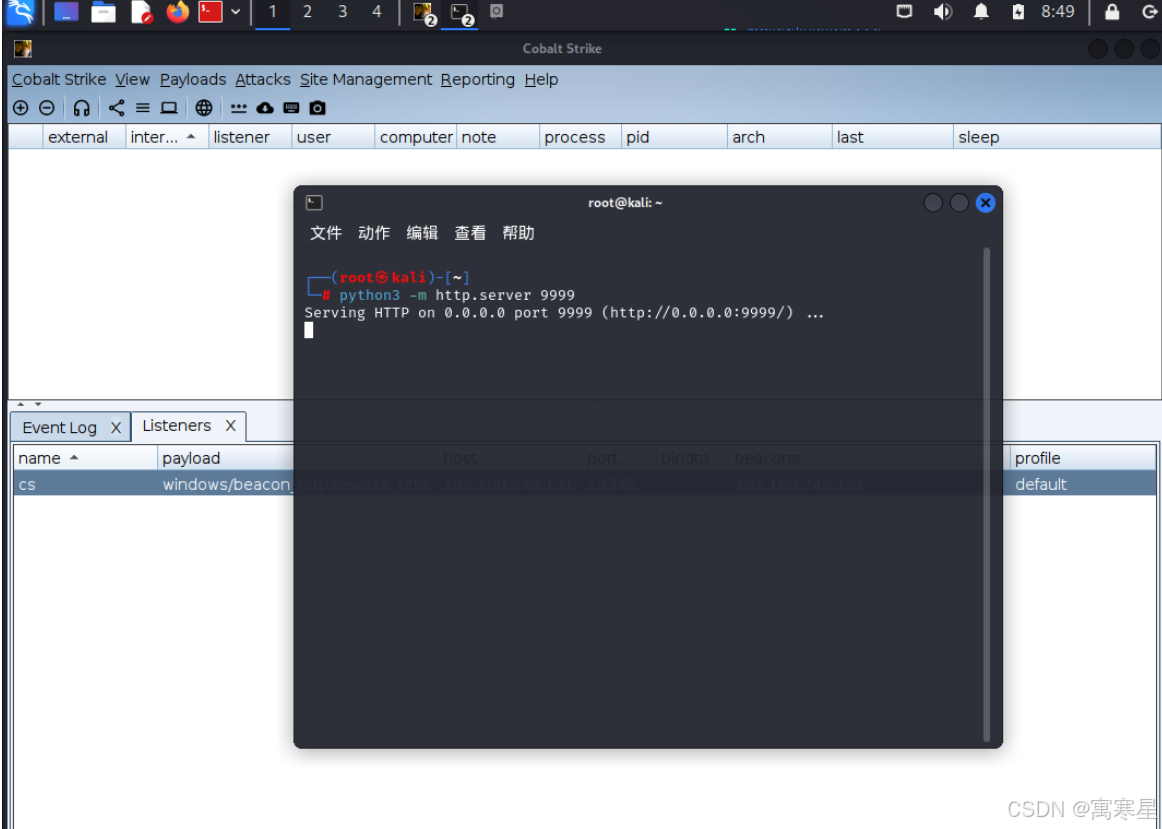Open the text editor panel launcher

point(141,12)
